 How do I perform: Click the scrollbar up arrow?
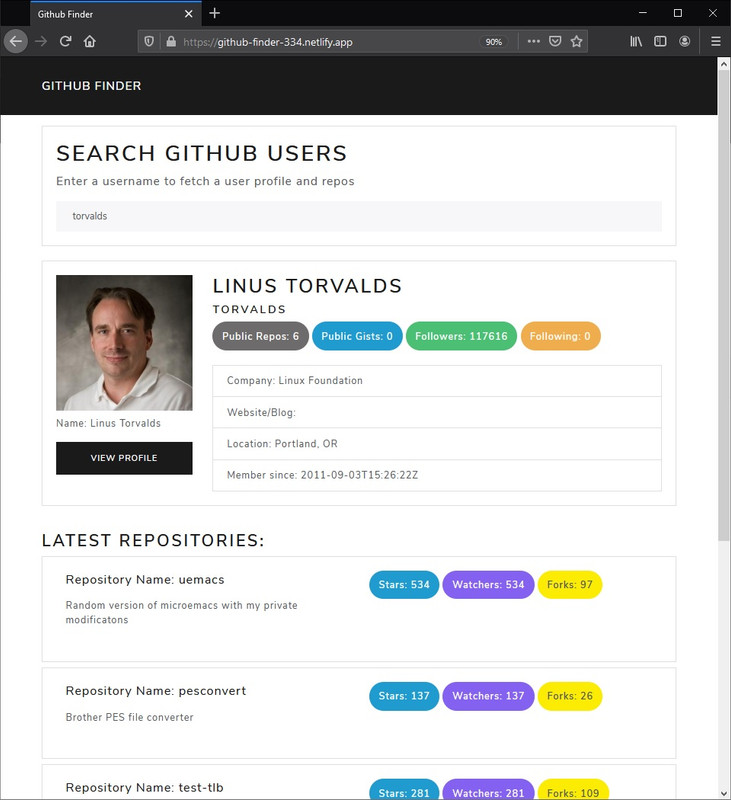click(x=723, y=64)
